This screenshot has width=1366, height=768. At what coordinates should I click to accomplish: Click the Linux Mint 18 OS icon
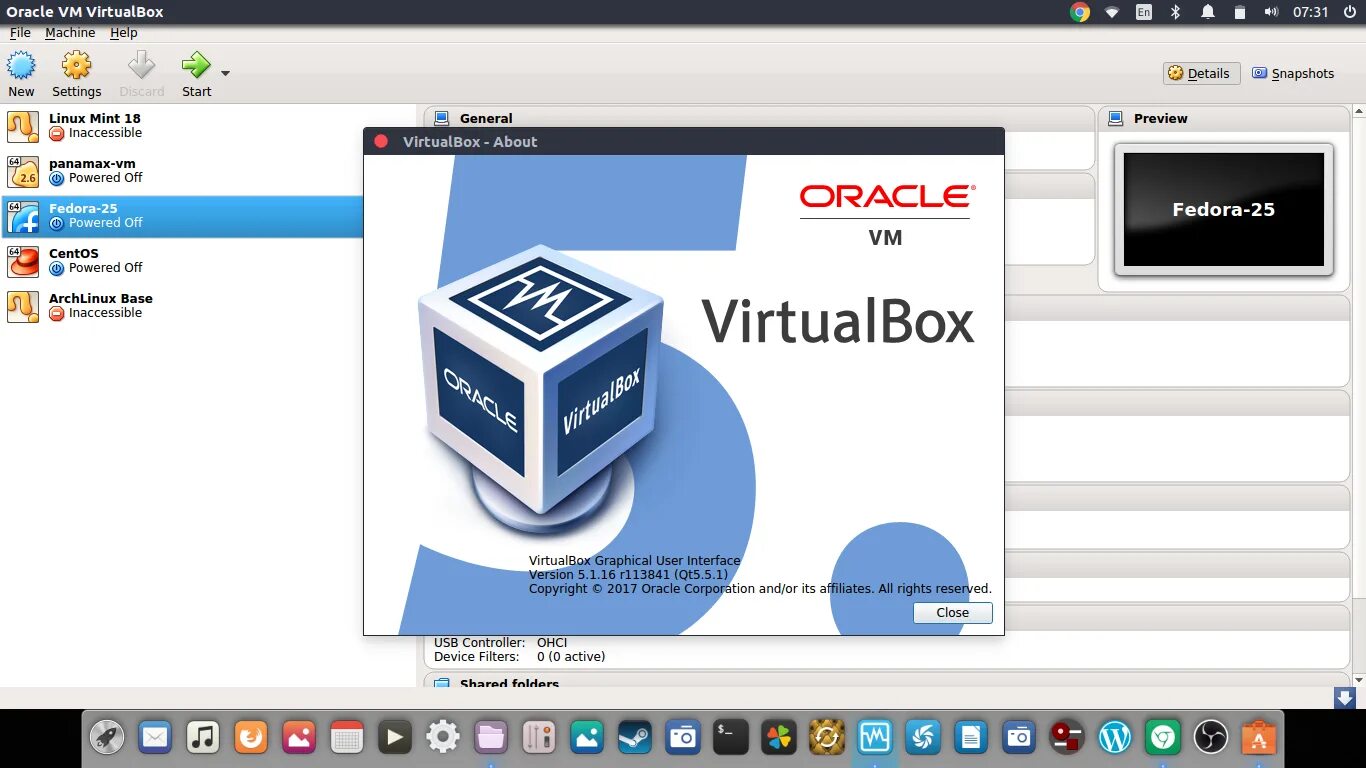tap(23, 126)
